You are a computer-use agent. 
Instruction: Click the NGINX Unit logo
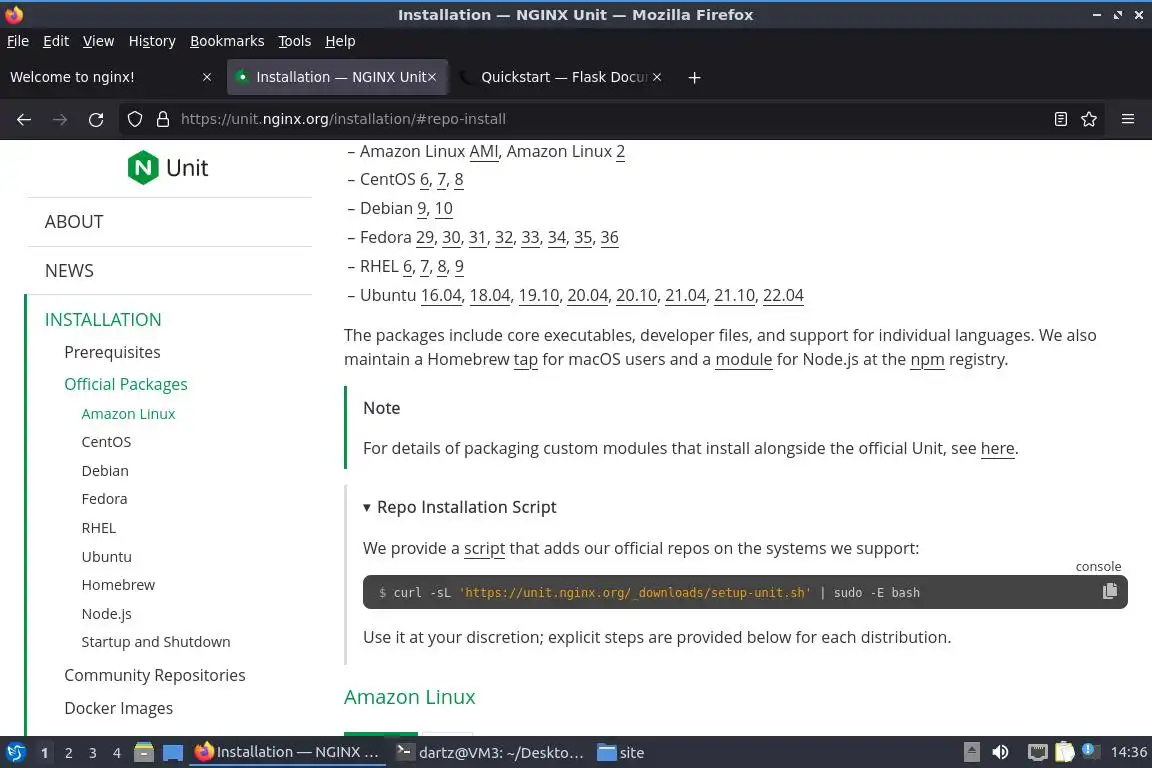point(168,168)
